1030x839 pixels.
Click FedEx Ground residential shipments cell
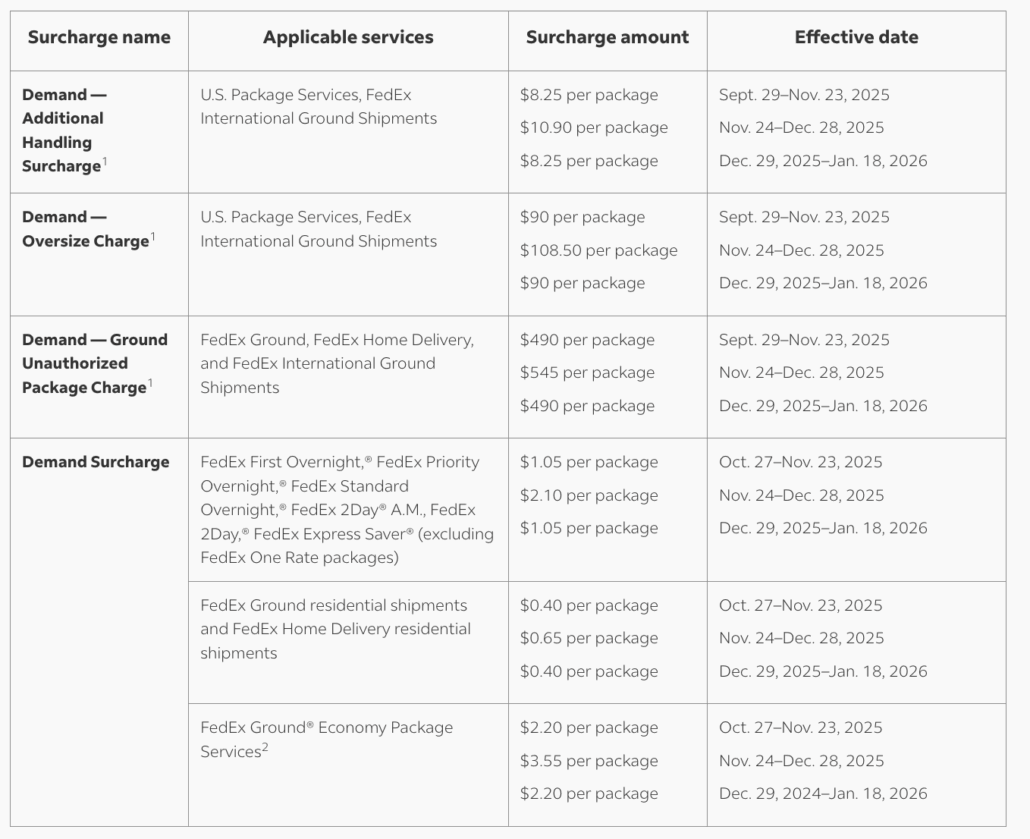pyautogui.click(x=335, y=629)
